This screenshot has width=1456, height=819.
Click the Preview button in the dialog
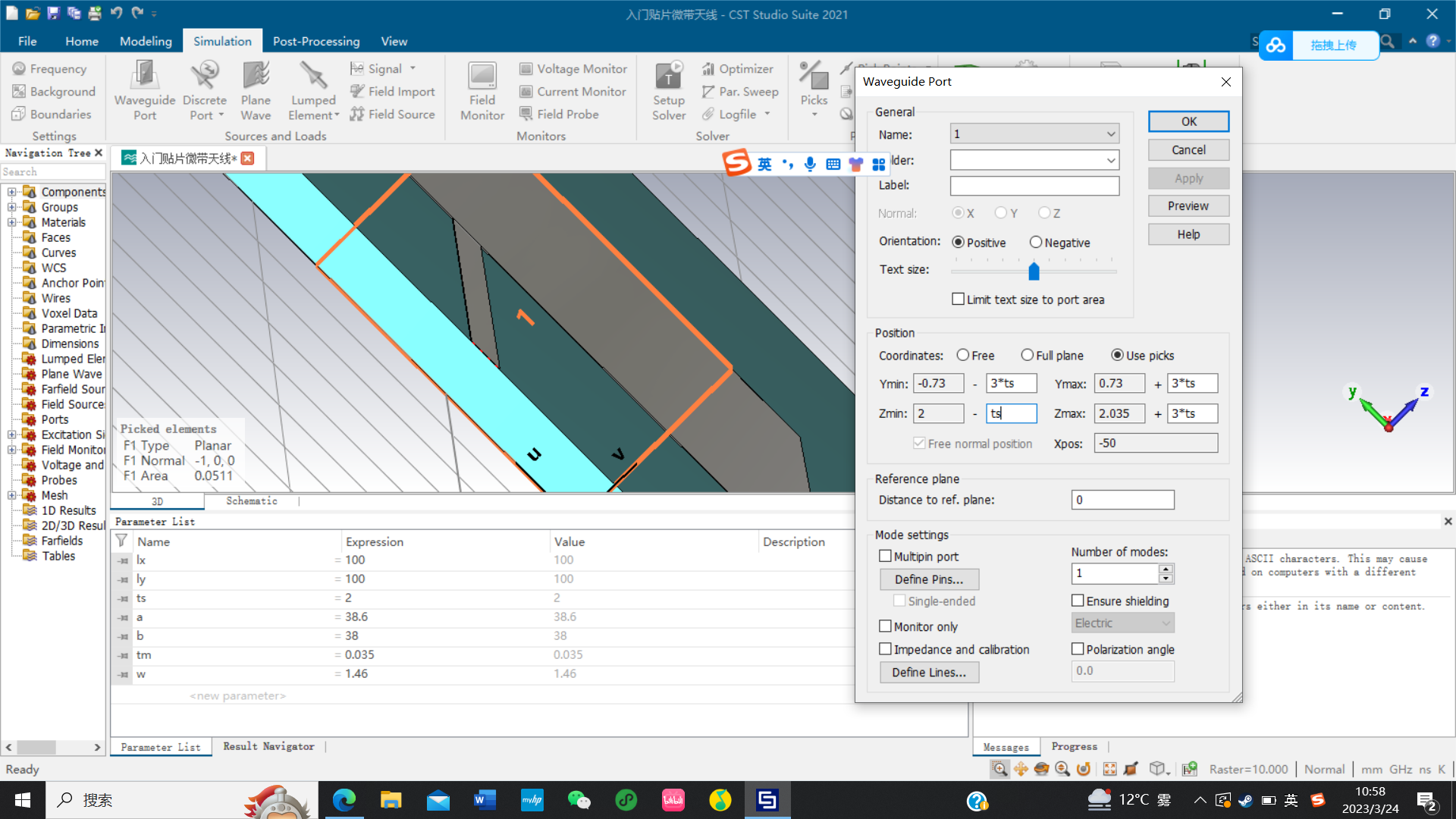[x=1188, y=206]
